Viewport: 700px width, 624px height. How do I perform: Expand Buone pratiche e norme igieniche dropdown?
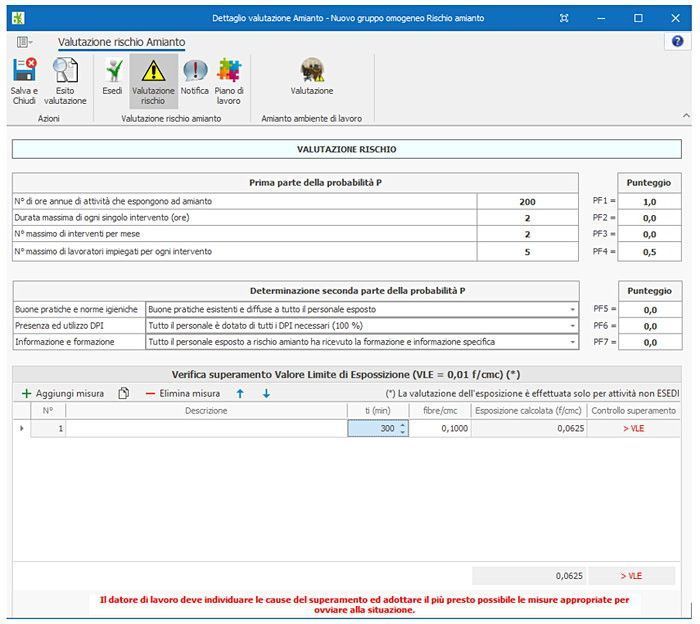coord(573,310)
